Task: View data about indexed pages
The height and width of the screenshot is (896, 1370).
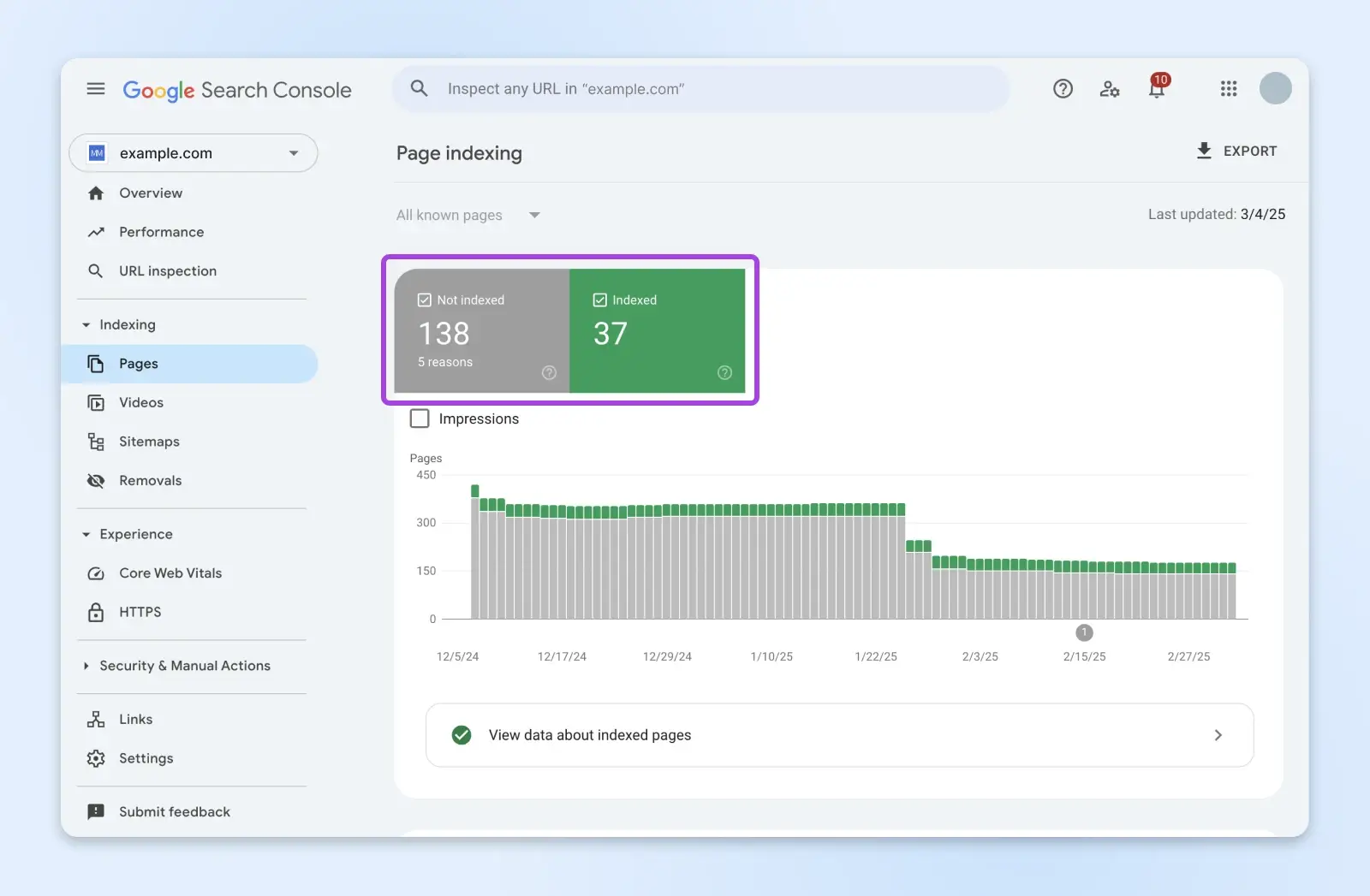Action: [839, 735]
